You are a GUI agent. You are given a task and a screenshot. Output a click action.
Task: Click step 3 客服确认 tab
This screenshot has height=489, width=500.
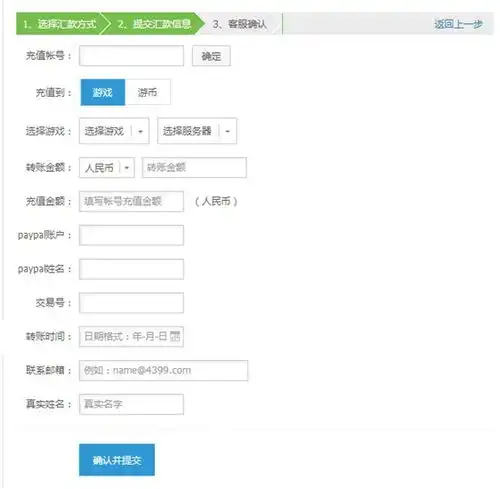click(240, 24)
